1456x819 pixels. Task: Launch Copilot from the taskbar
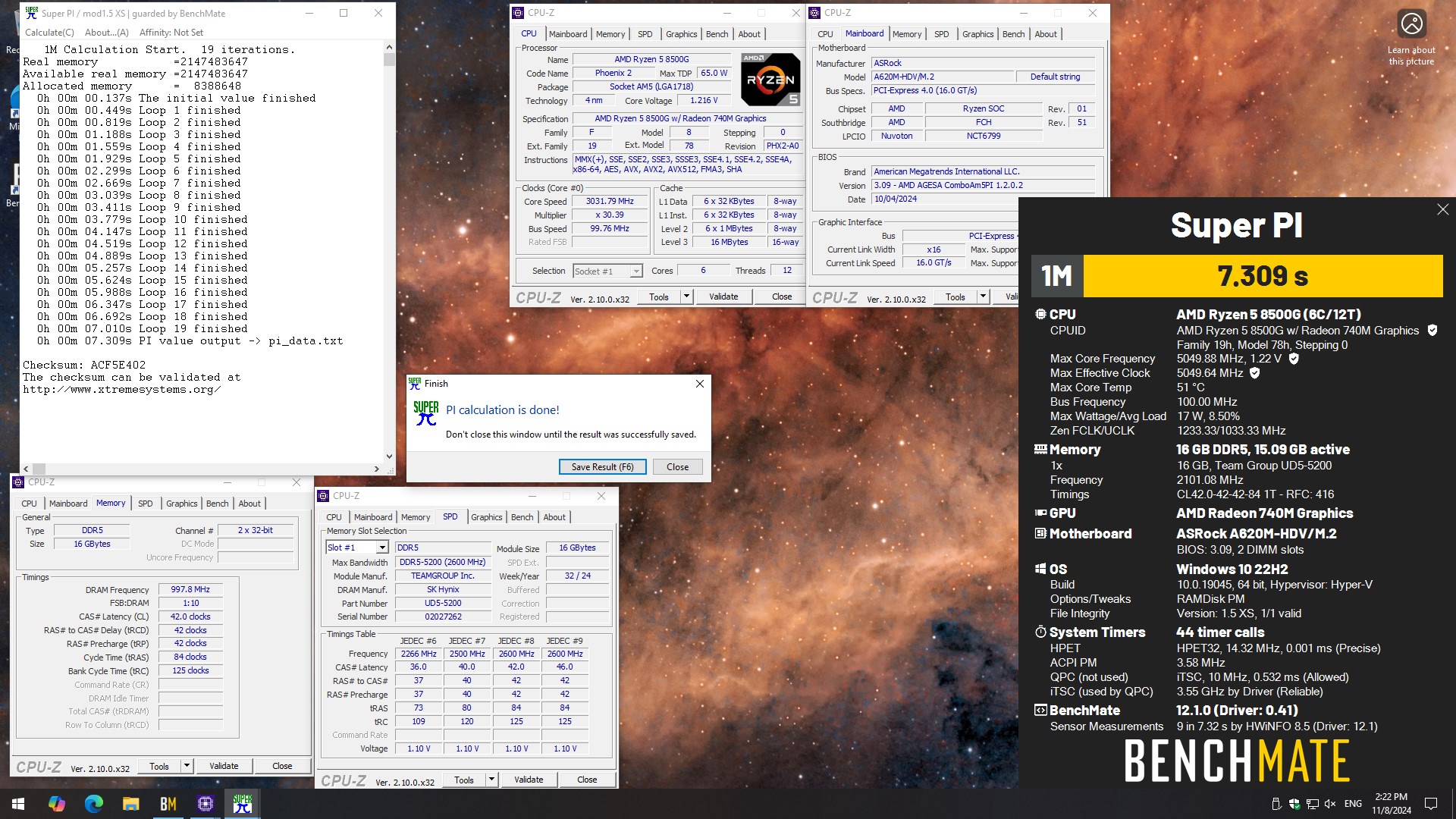tap(57, 804)
